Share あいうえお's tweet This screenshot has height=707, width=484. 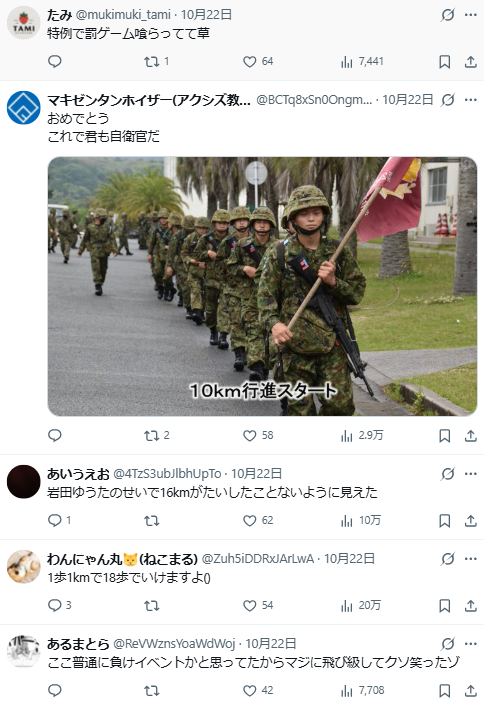coord(470,521)
